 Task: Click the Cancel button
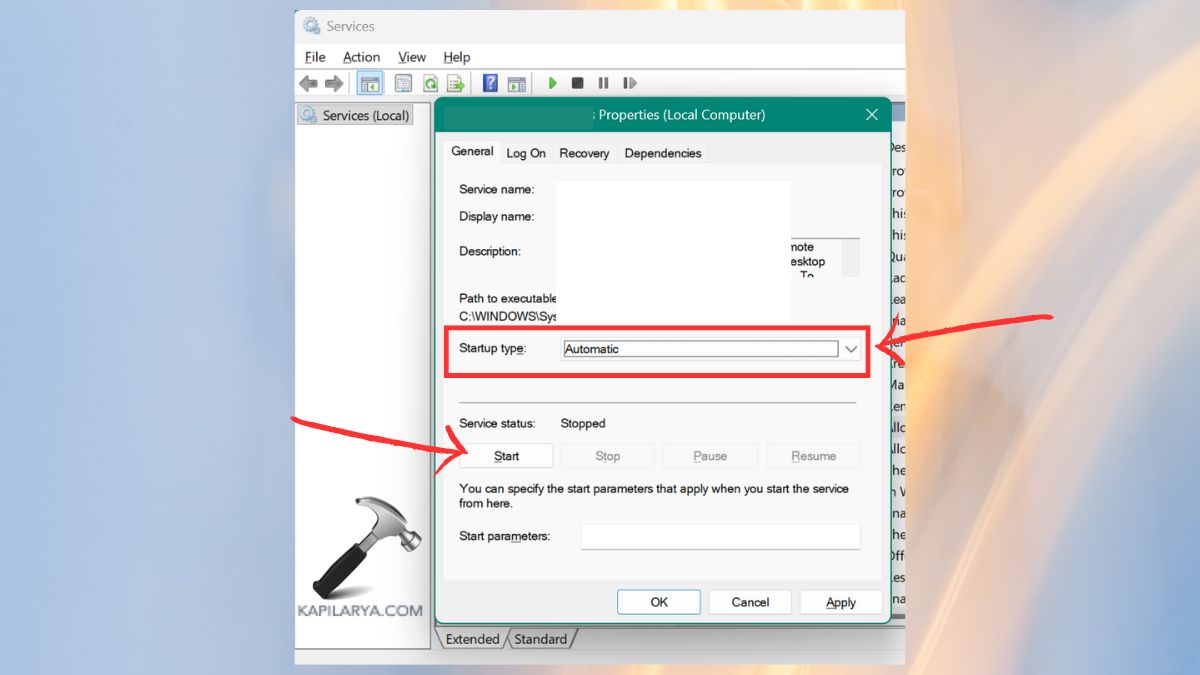point(750,602)
